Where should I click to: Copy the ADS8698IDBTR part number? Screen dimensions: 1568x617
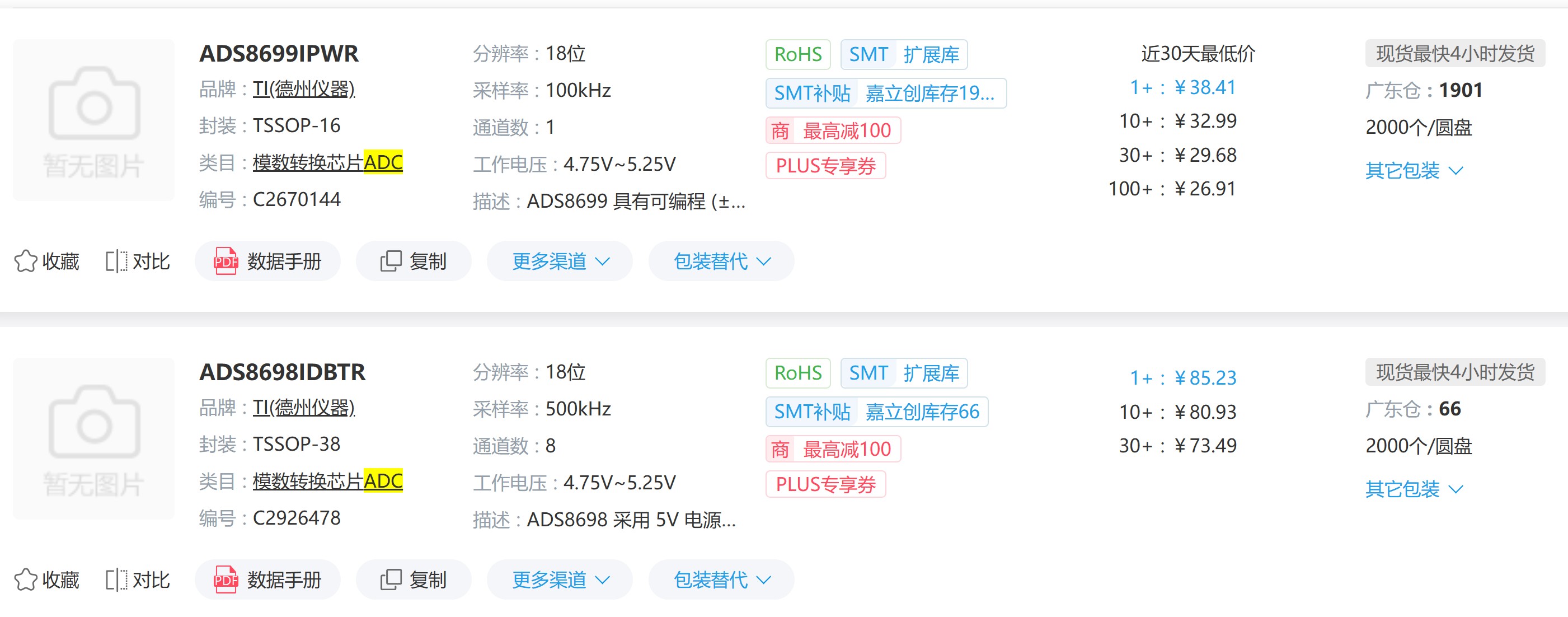click(414, 579)
